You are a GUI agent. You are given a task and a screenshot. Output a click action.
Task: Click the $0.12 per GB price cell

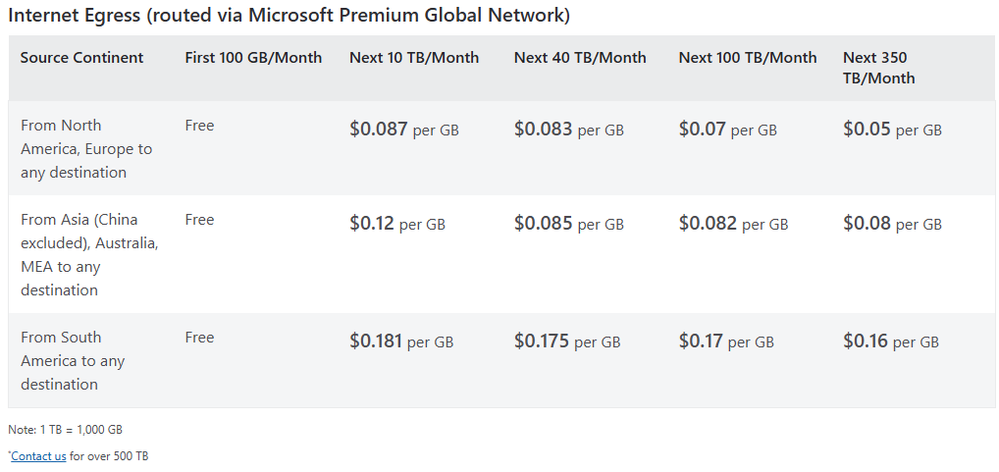point(397,224)
